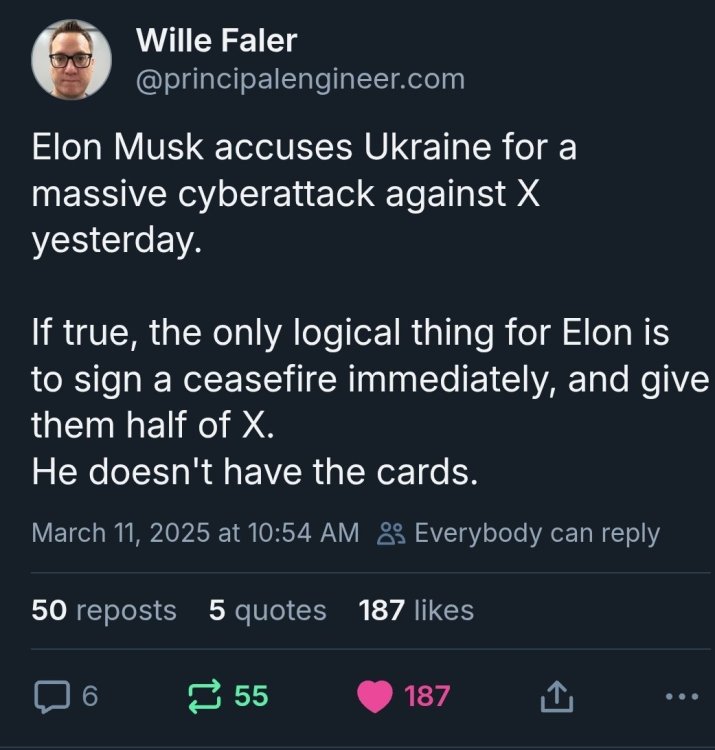Viewport: 715px width, 750px height.
Task: Open the @principalengineer.com handle link
Action: [x=299, y=78]
